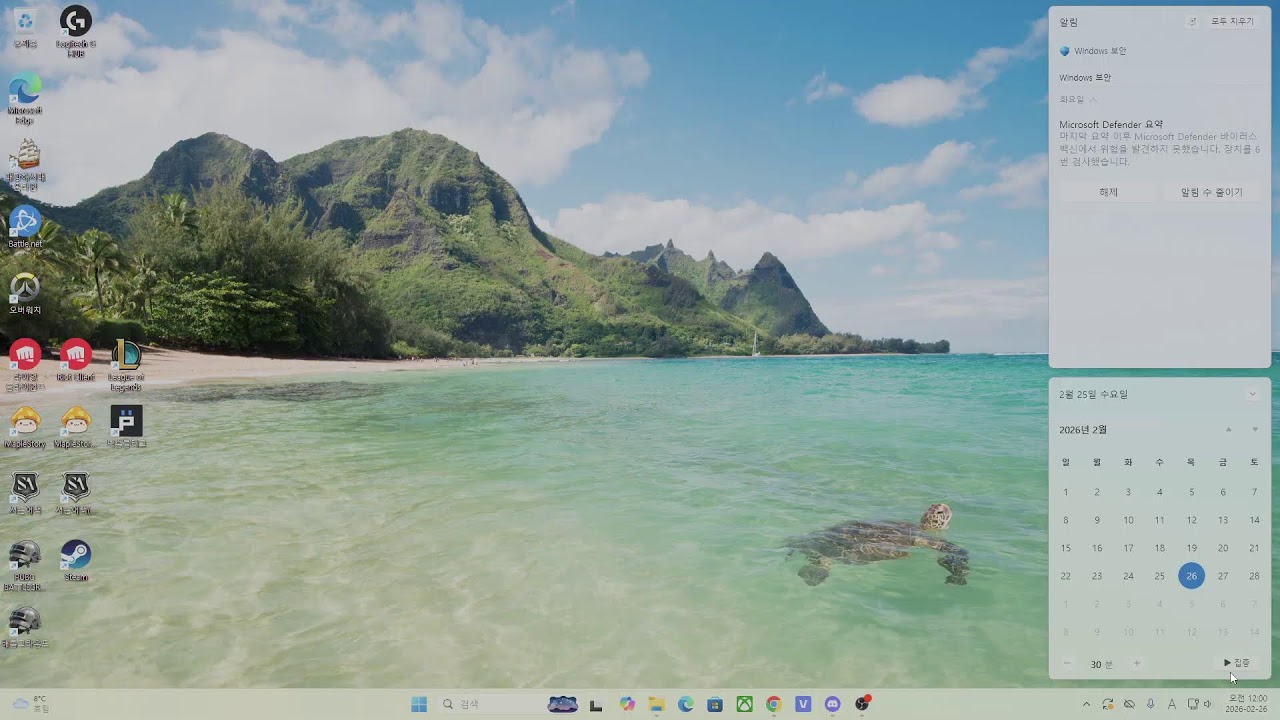Image resolution: width=1280 pixels, height=720 pixels.
Task: Collapse the Tuesday notification group
Action: [1093, 99]
